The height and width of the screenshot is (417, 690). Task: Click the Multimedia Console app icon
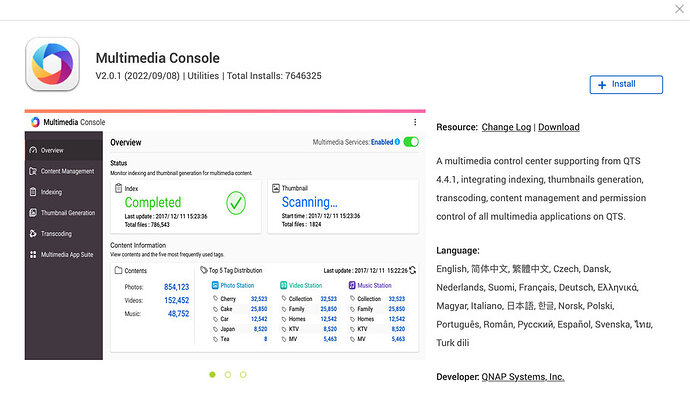point(52,65)
